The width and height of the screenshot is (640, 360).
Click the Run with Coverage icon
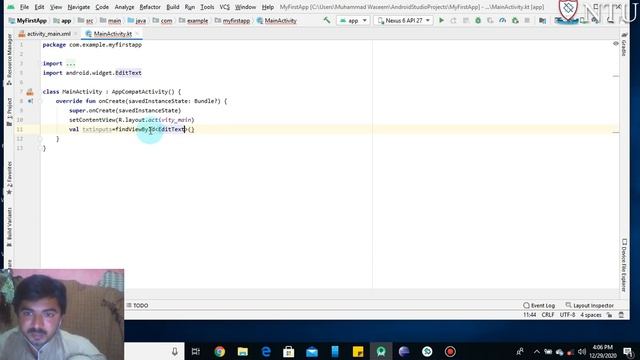[x=490, y=20]
